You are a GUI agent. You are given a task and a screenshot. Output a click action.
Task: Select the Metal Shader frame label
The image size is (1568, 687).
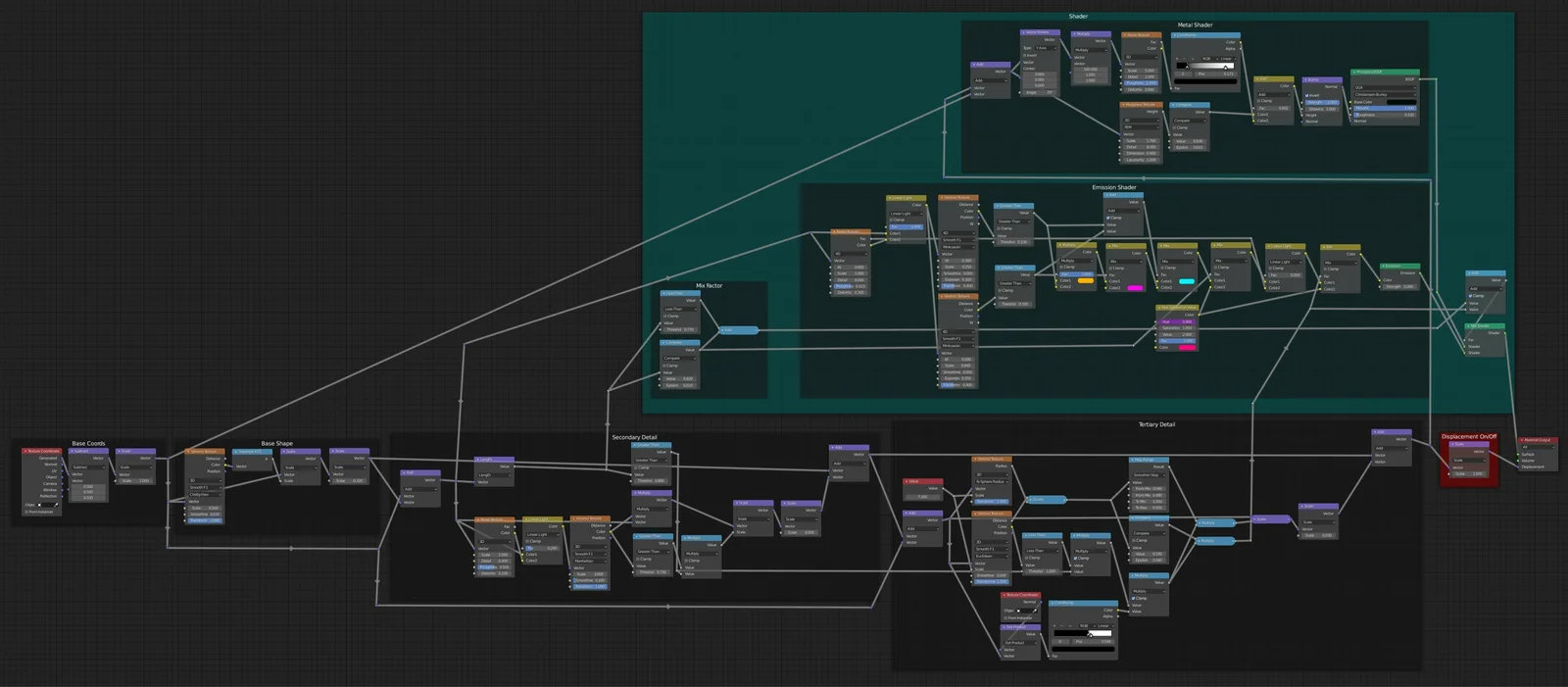(1195, 25)
